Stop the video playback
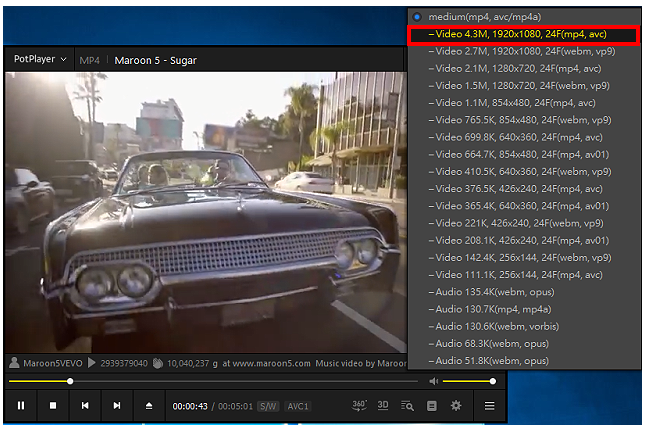The width and height of the screenshot is (648, 431). tap(53, 405)
